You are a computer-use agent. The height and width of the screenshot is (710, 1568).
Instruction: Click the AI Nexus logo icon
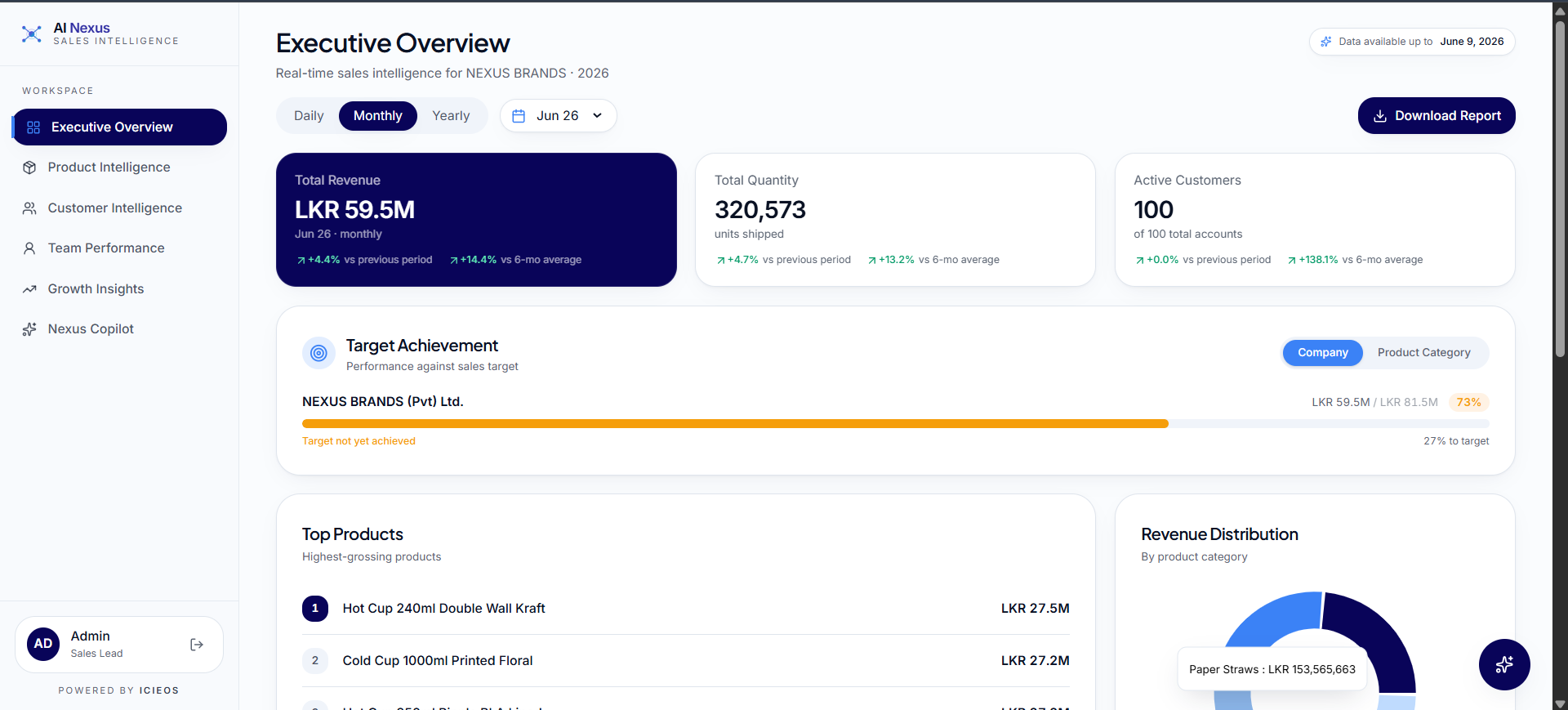pyautogui.click(x=32, y=33)
